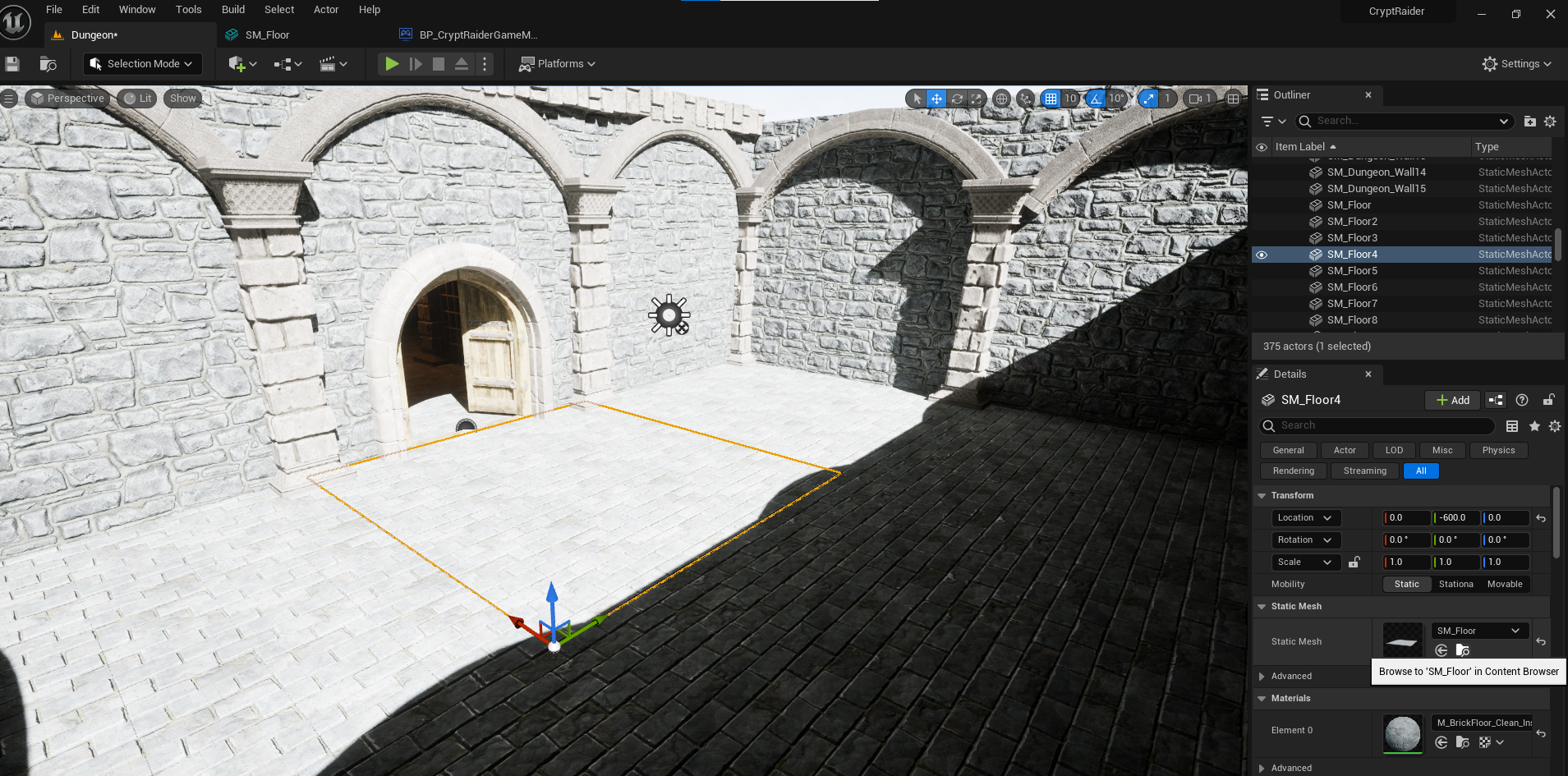Toggle world/local coordinate space globe icon
Image resolution: width=1568 pixels, height=776 pixels.
pos(1001,99)
